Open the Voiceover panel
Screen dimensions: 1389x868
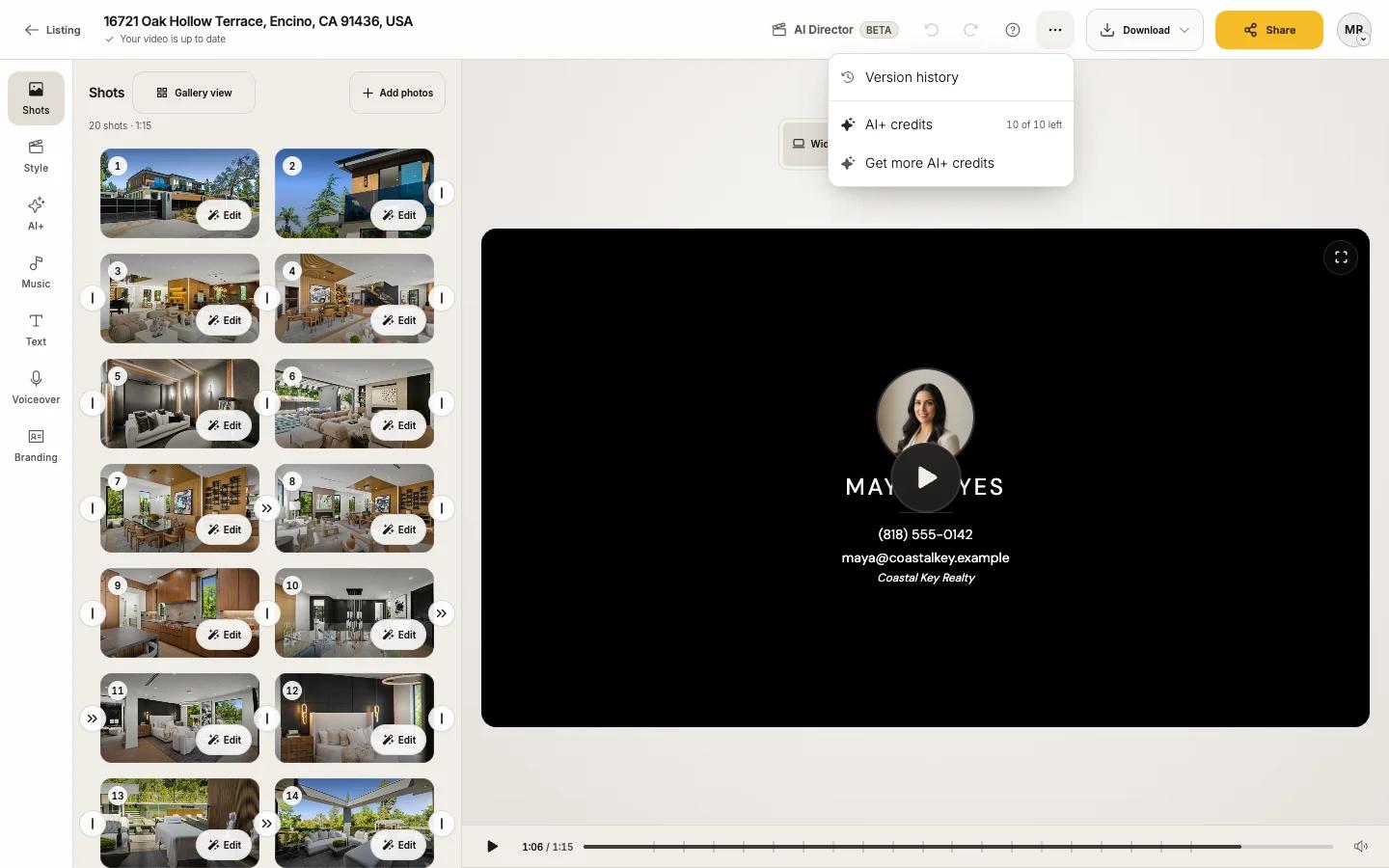pos(36,387)
